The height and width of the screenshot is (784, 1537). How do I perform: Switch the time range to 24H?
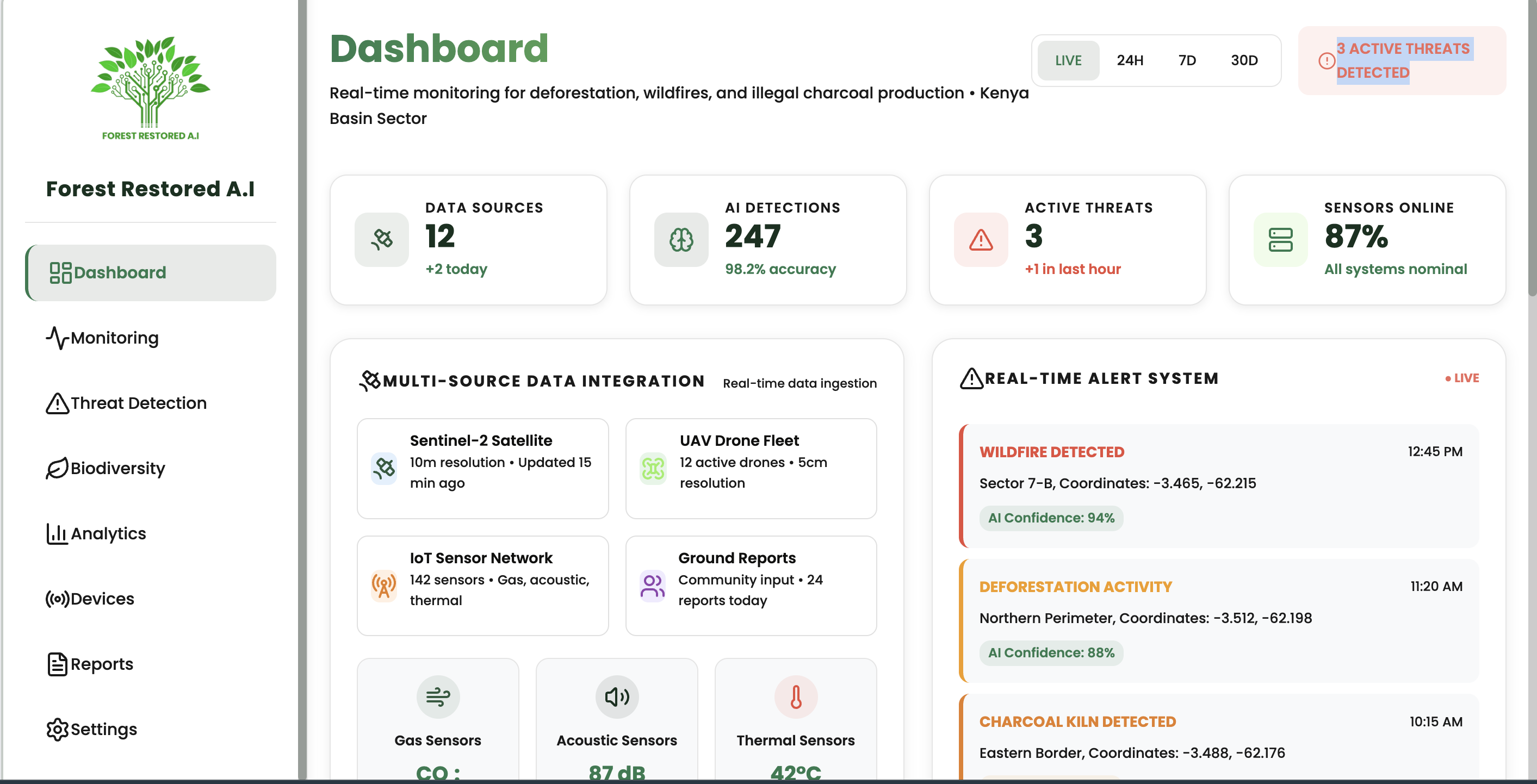pyautogui.click(x=1130, y=60)
